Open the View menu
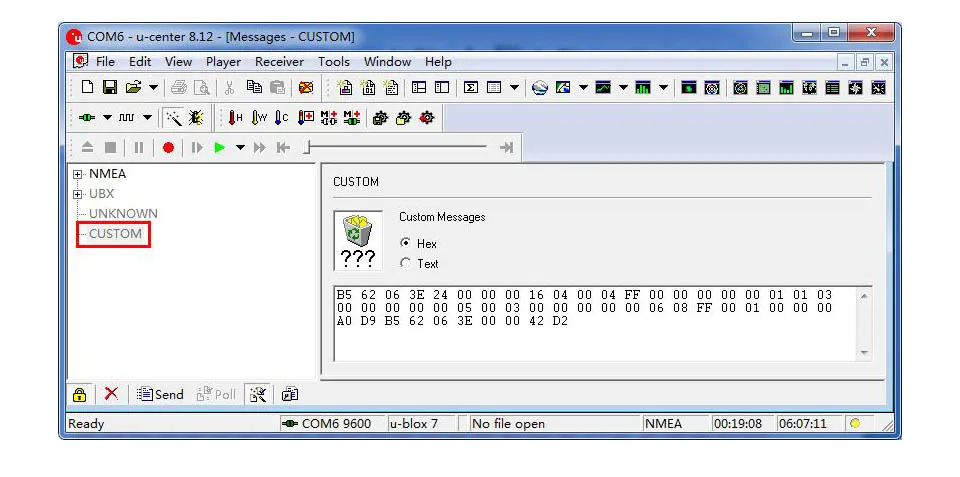960x477 pixels. pyautogui.click(x=178, y=62)
